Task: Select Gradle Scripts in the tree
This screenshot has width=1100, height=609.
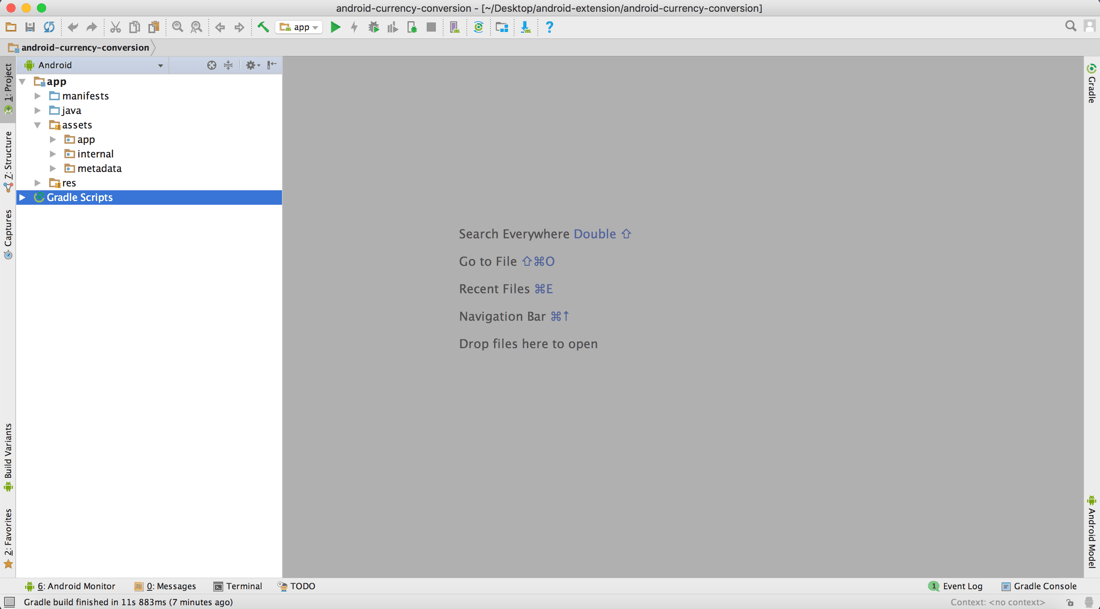Action: pyautogui.click(x=149, y=198)
